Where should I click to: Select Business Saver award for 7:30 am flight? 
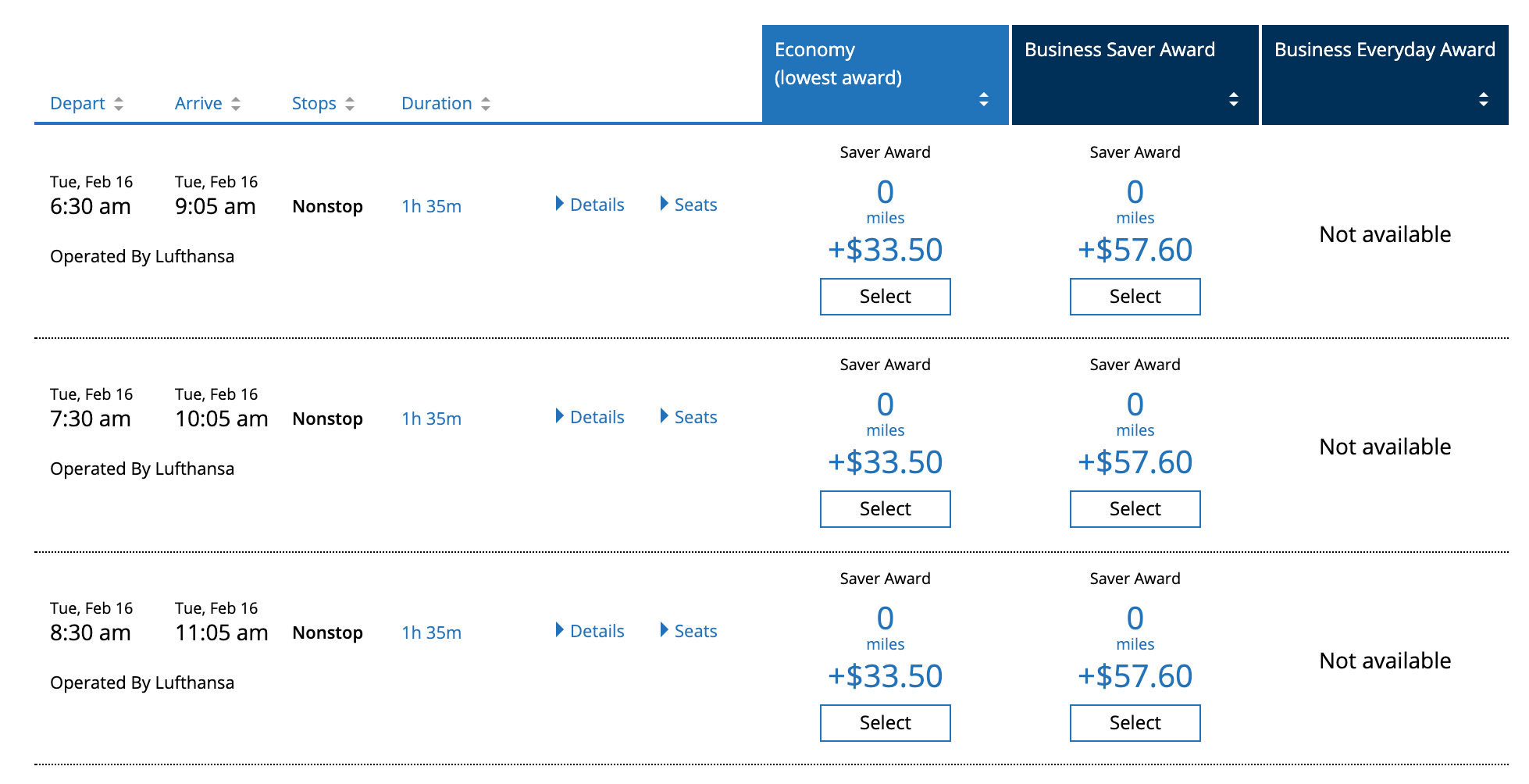tap(1135, 509)
